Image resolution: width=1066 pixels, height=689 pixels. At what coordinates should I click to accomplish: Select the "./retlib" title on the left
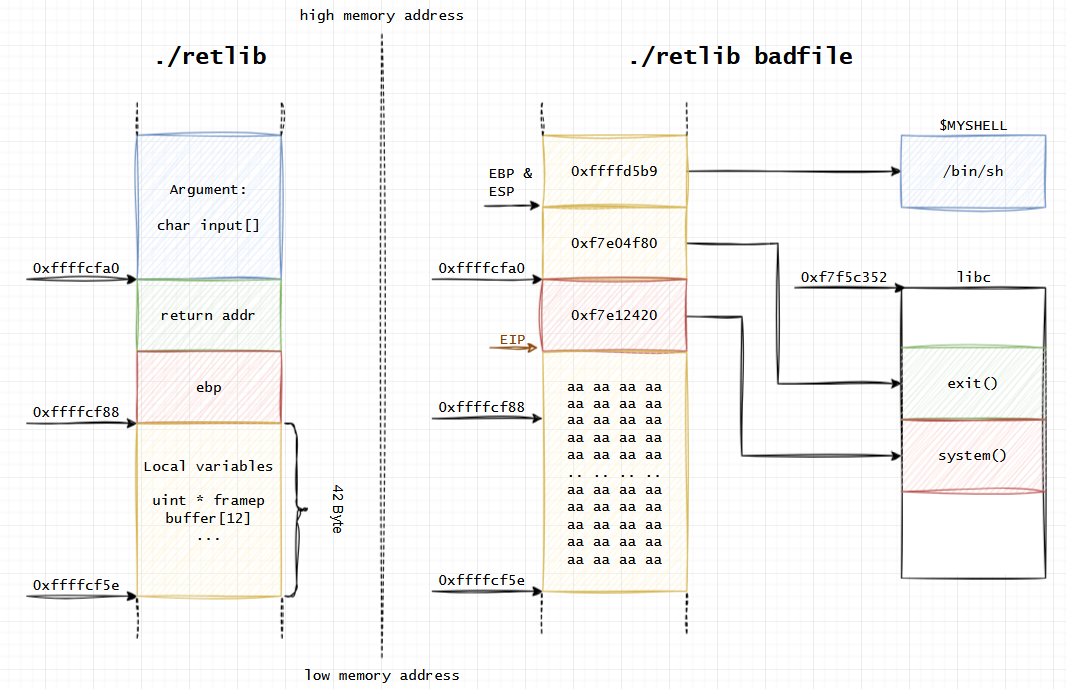coord(210,56)
